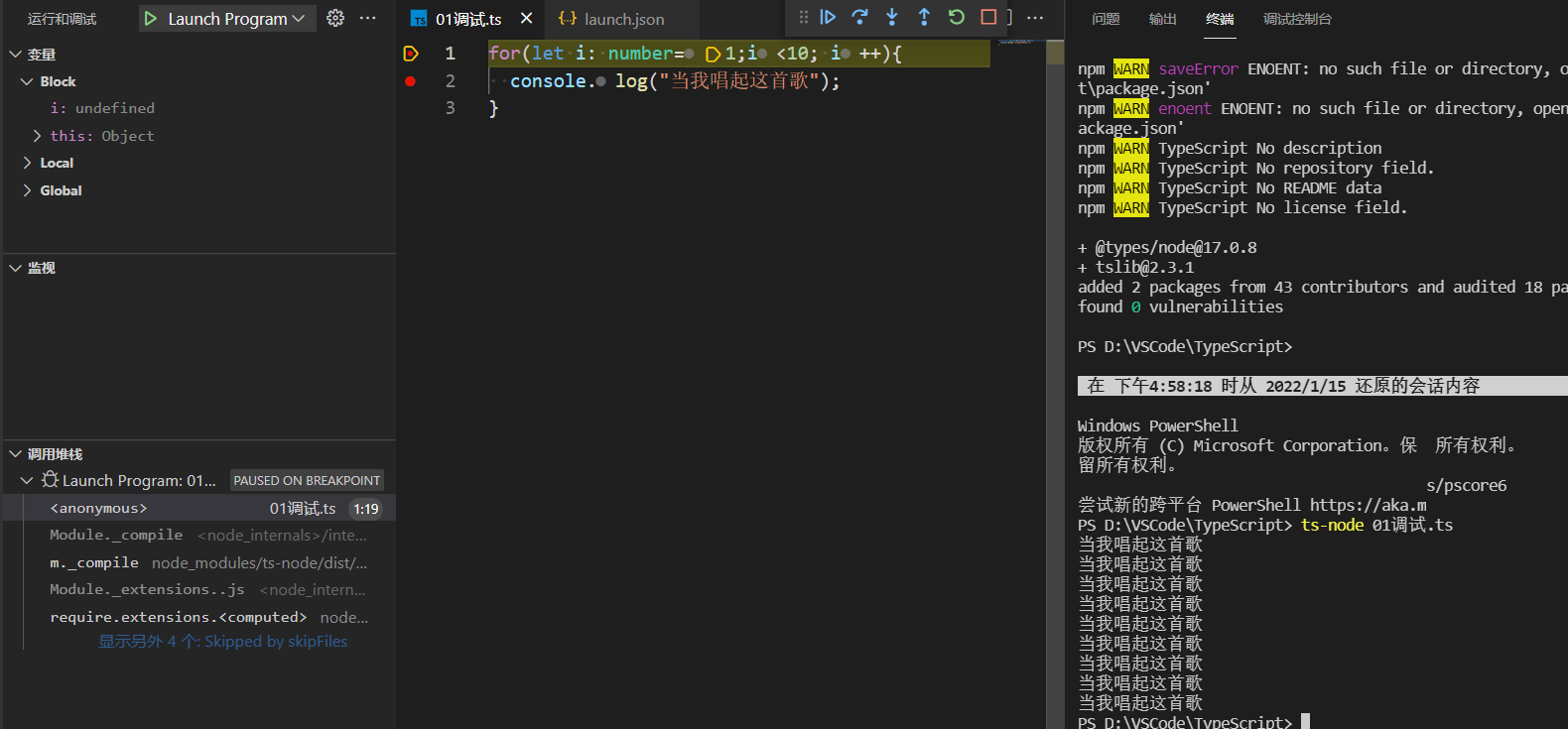Screen dimensions: 1568x729
Task: Select the Module._compile stack frame
Action: 199,535
